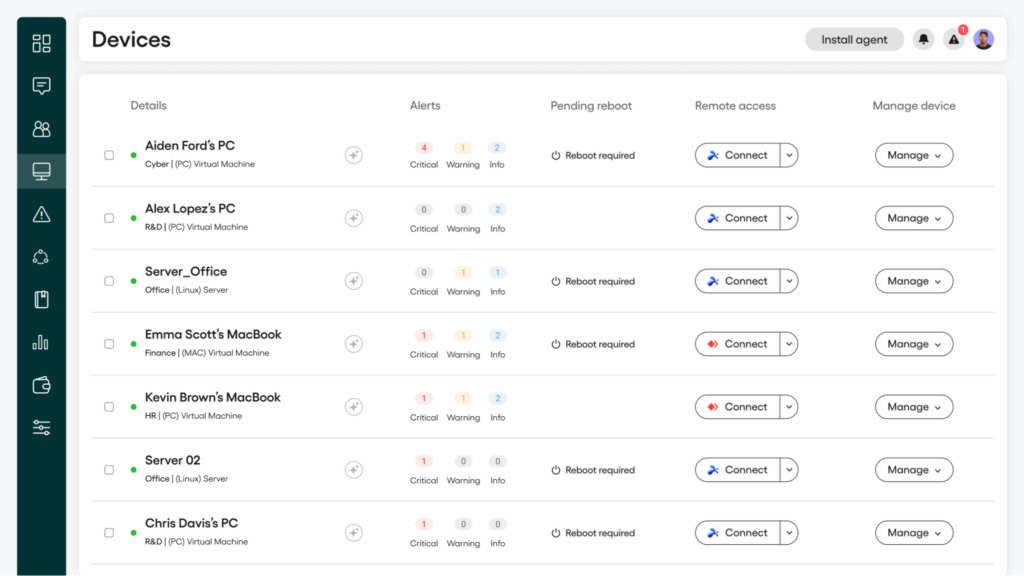Open the Aiden Ford's PC device name
The image size is (1024, 576).
point(189,146)
